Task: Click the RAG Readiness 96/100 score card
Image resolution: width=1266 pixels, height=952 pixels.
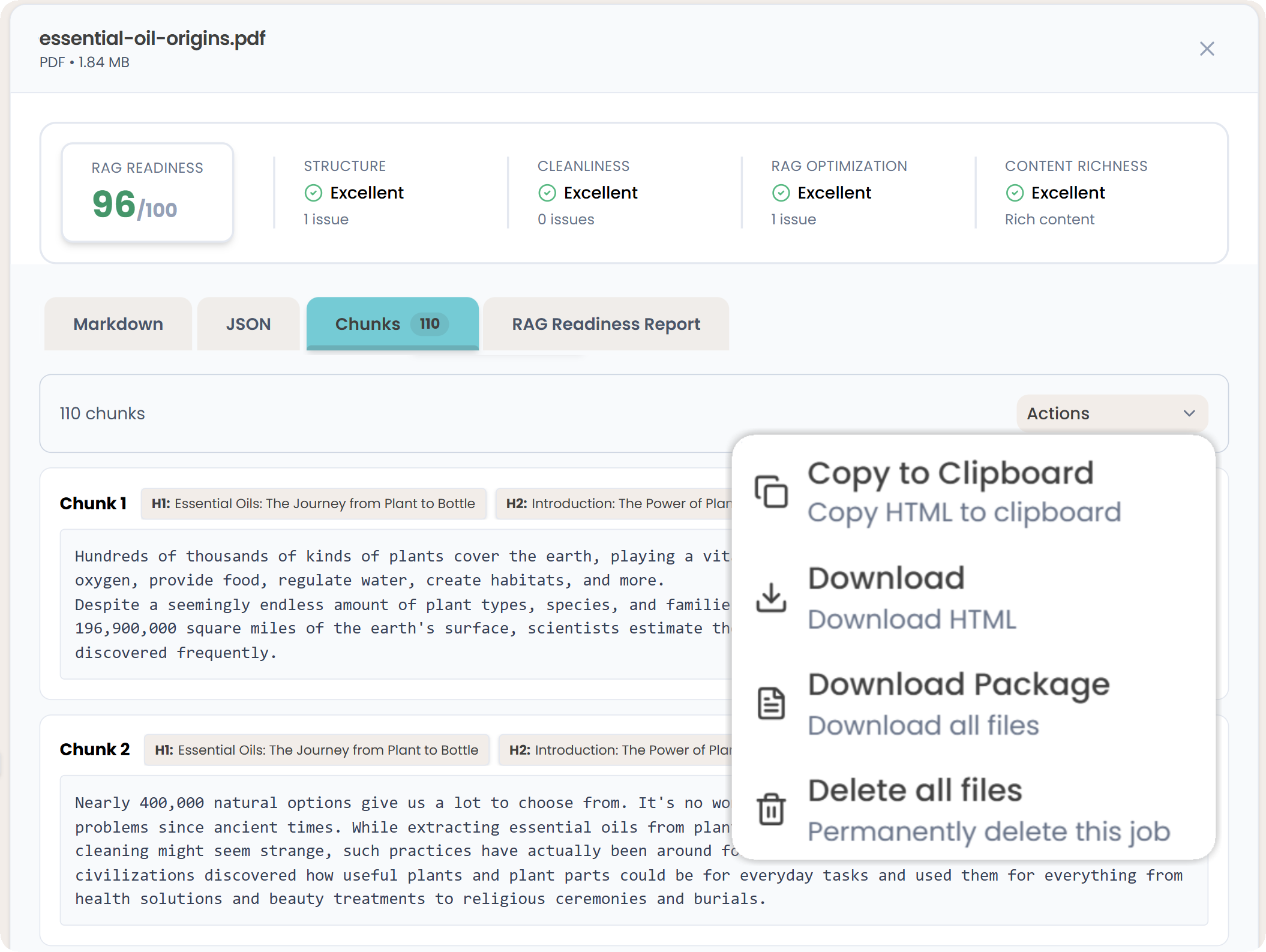Action: 148,192
